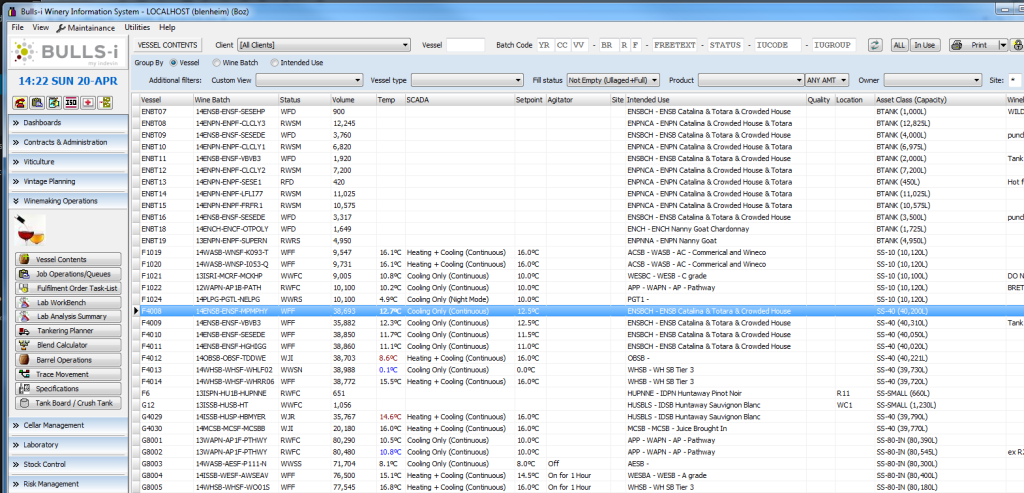
Task: Open the Utilities menu
Action: point(137,27)
